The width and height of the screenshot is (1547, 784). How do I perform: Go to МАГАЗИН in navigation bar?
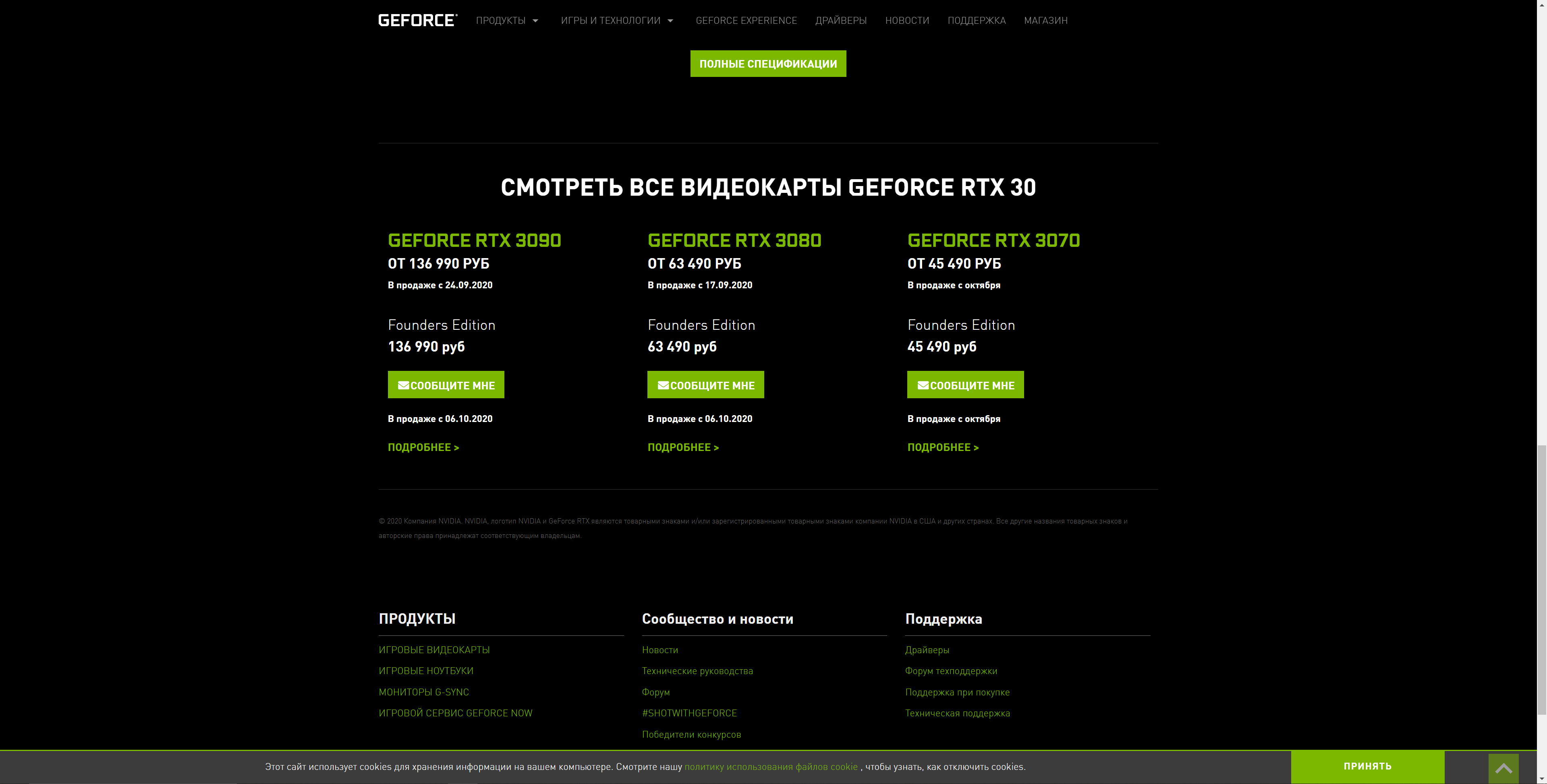pos(1045,21)
